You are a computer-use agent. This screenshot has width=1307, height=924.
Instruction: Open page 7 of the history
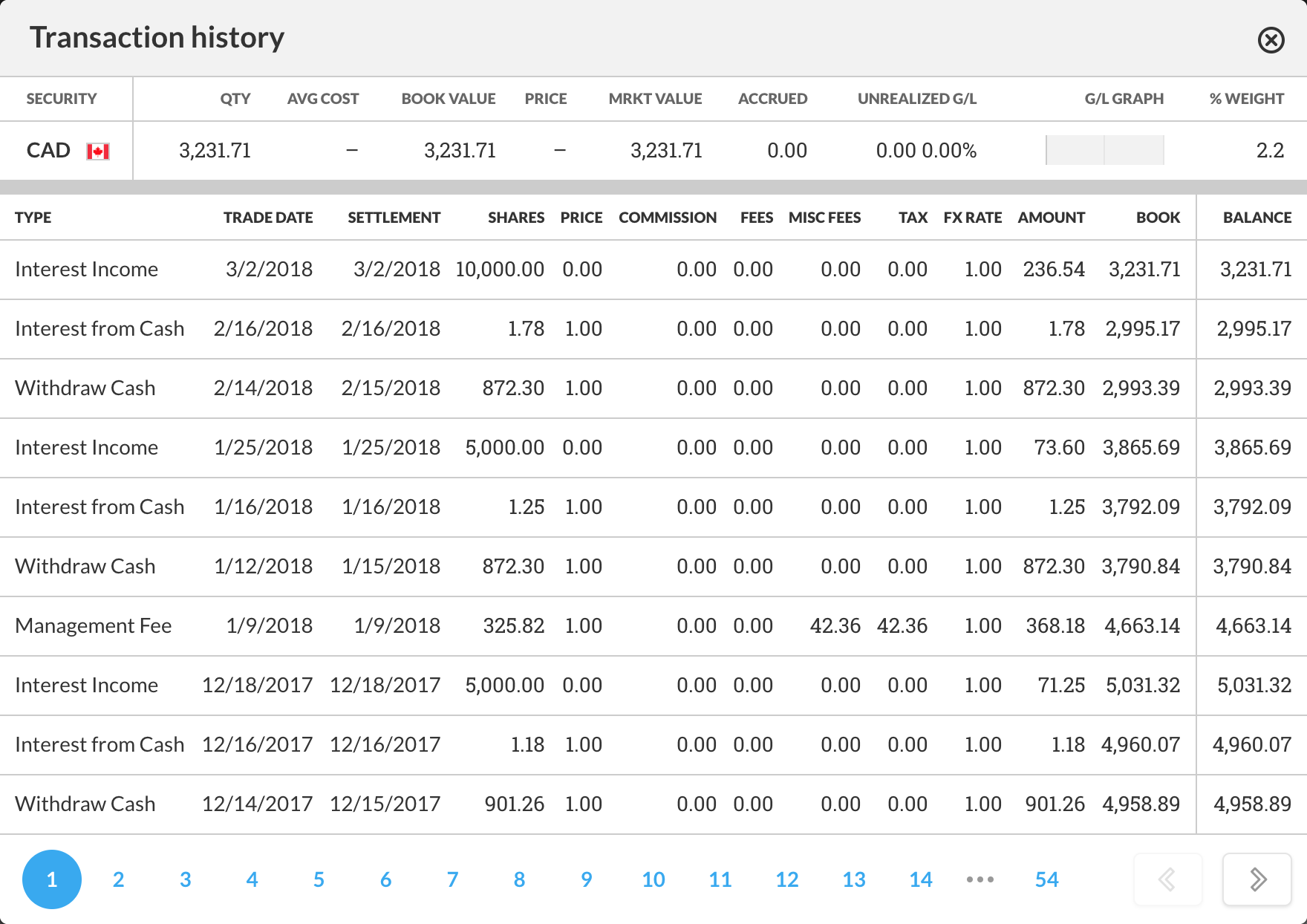click(452, 879)
